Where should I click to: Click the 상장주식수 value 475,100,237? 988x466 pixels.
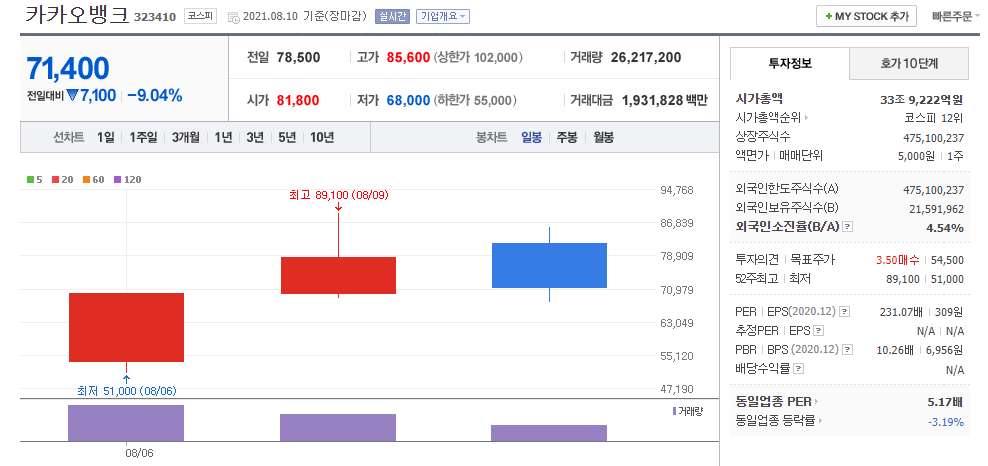click(933, 138)
